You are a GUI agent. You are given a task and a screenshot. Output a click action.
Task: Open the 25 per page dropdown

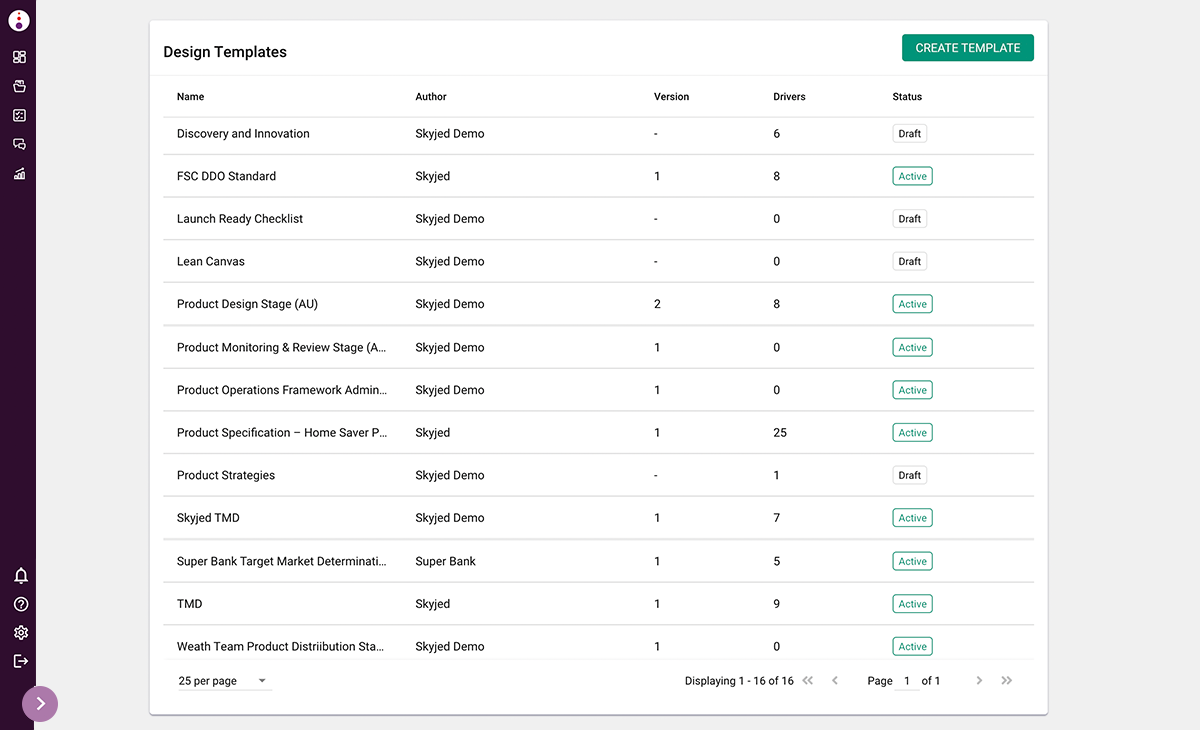click(224, 681)
